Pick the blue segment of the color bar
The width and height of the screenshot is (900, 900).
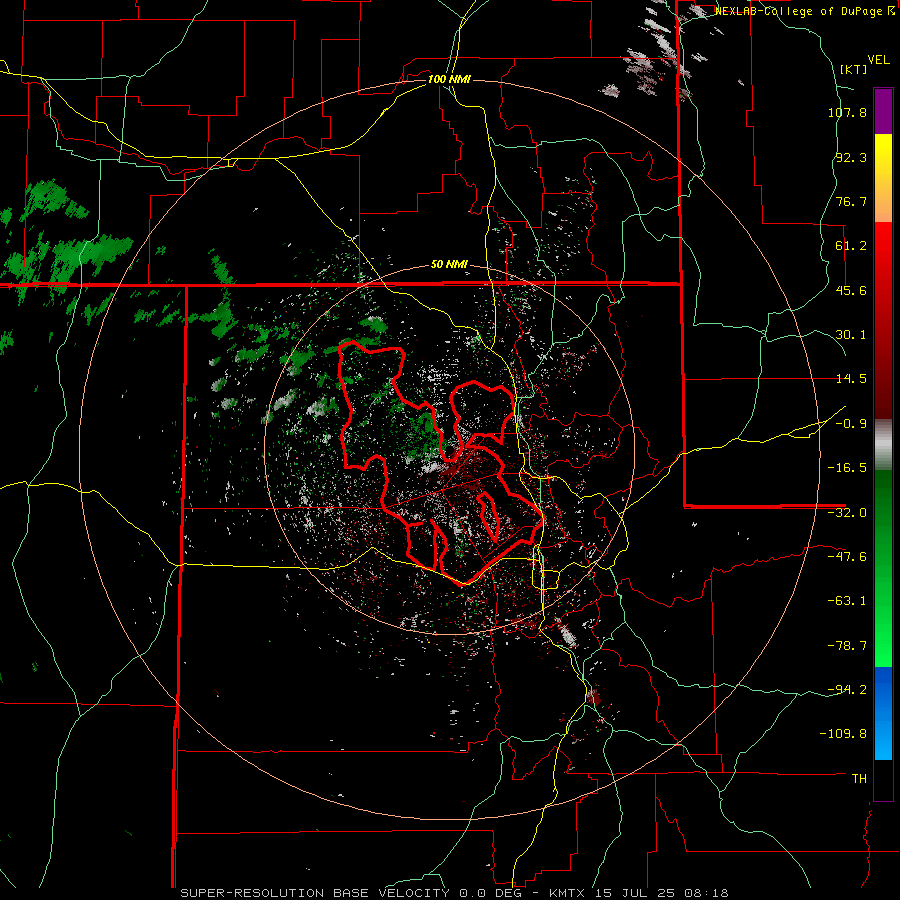click(883, 713)
